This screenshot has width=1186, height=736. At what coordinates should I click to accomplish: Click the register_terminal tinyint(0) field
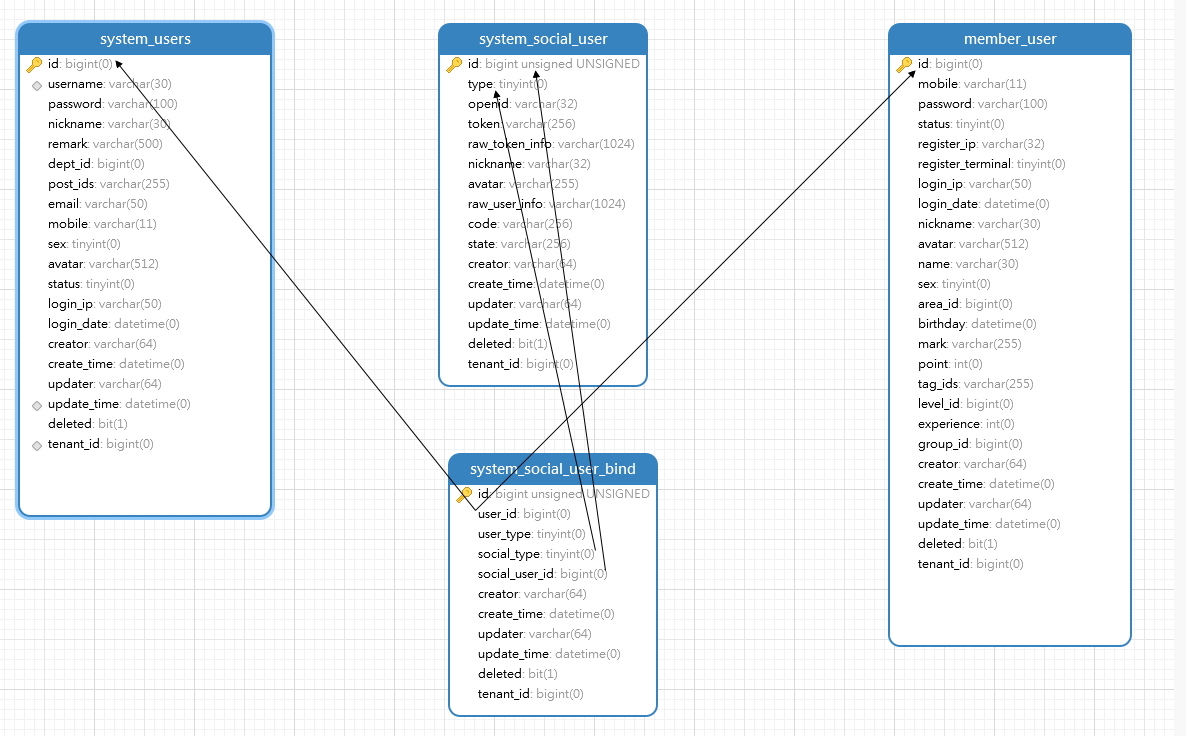click(992, 163)
